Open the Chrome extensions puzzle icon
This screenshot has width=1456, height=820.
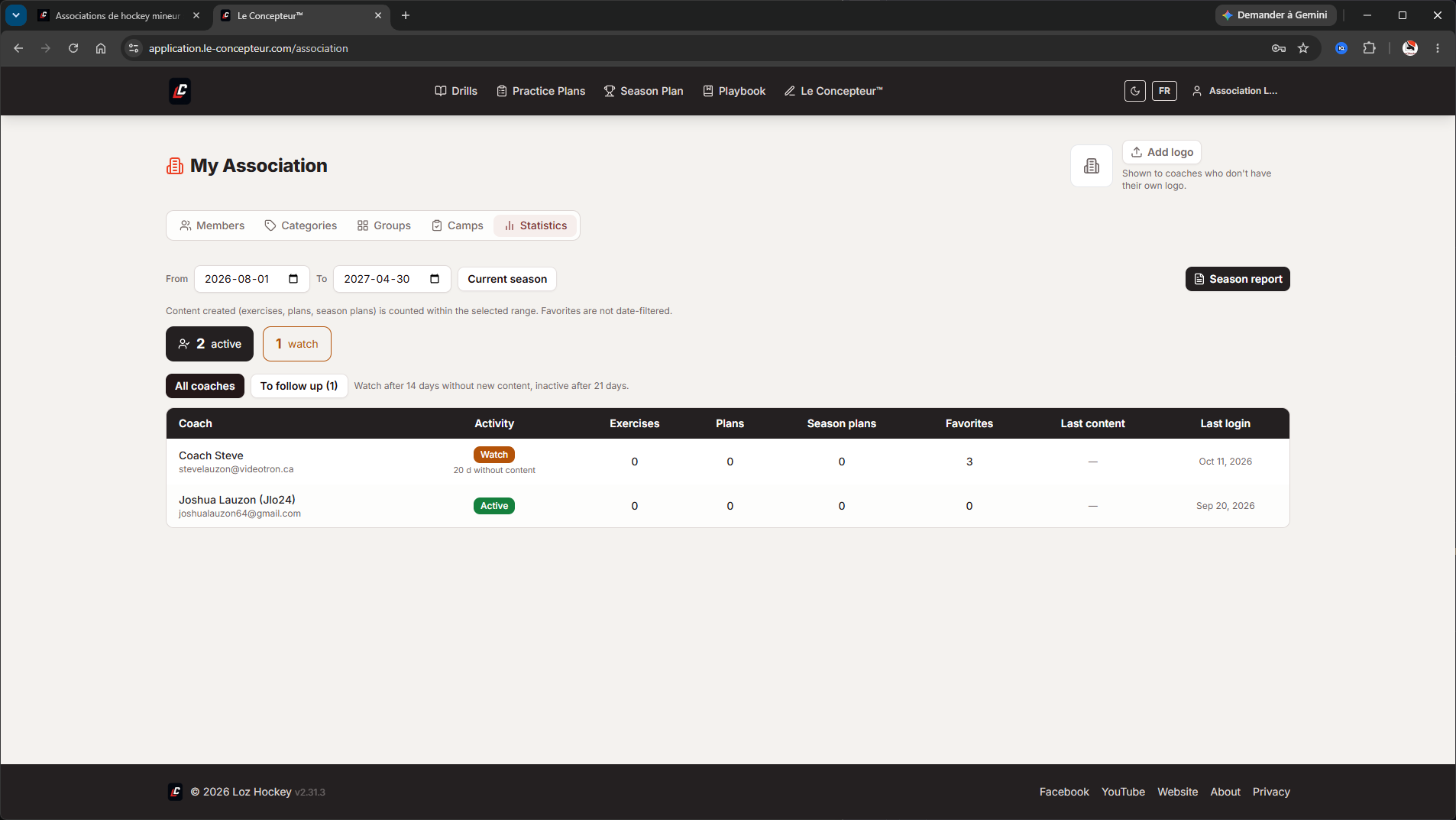click(x=1369, y=48)
